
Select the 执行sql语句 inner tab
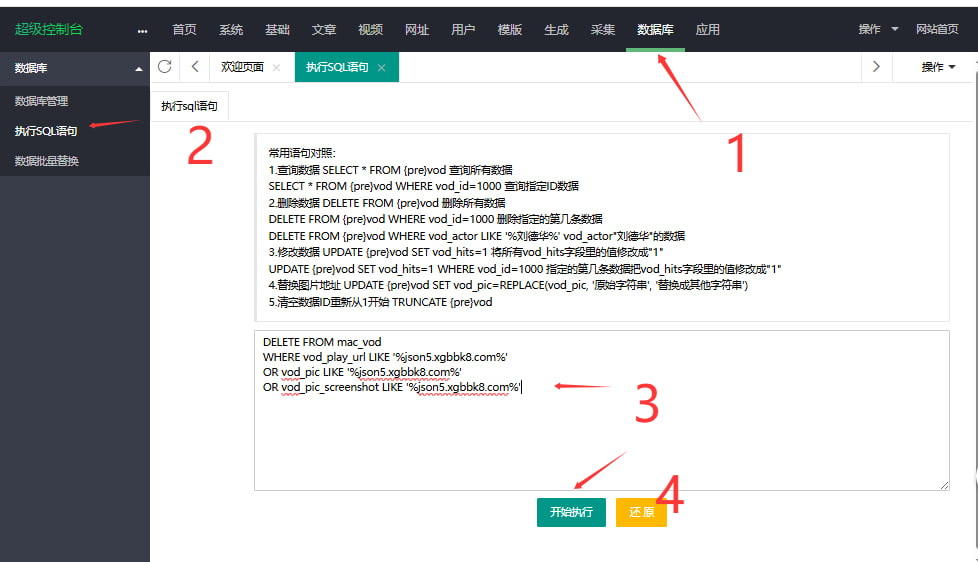tap(189, 106)
